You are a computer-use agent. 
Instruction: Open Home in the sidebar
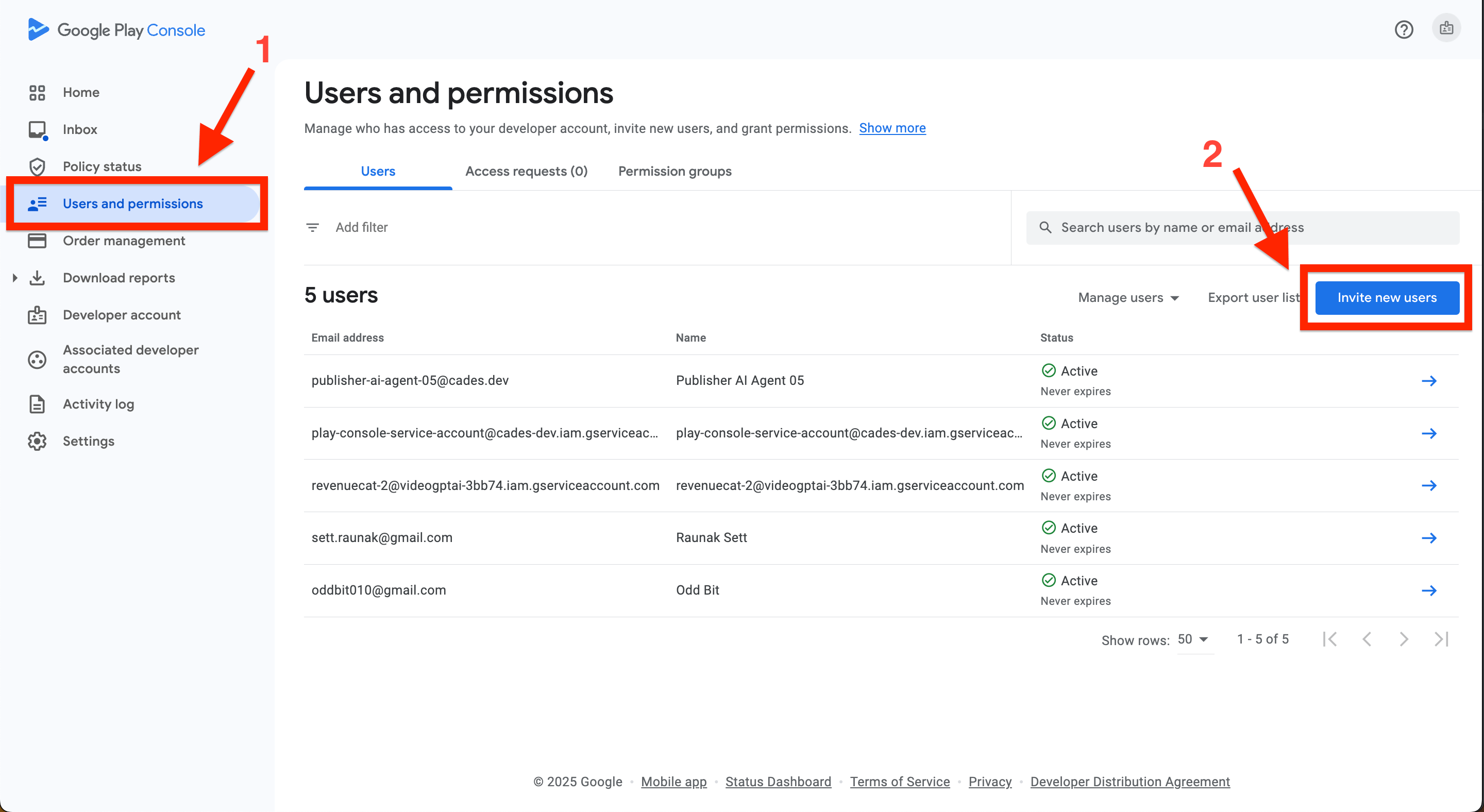tap(81, 93)
